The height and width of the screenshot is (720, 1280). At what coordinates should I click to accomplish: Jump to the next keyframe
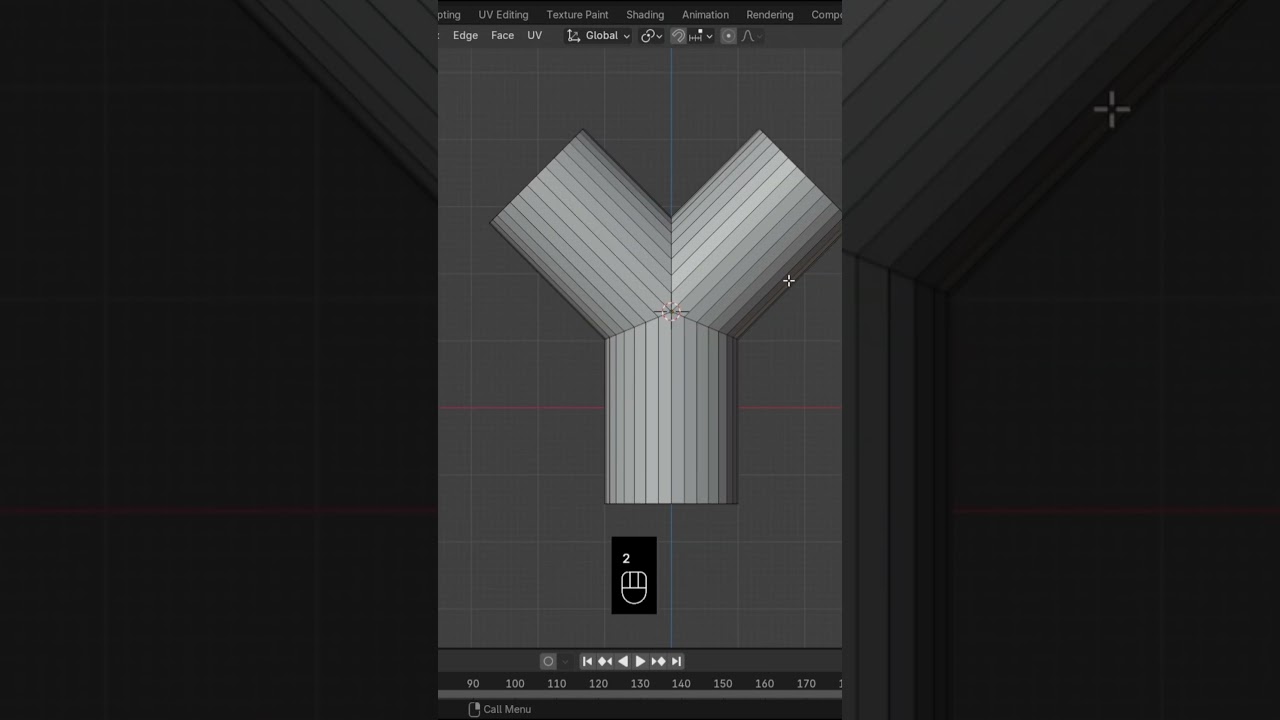pos(659,661)
